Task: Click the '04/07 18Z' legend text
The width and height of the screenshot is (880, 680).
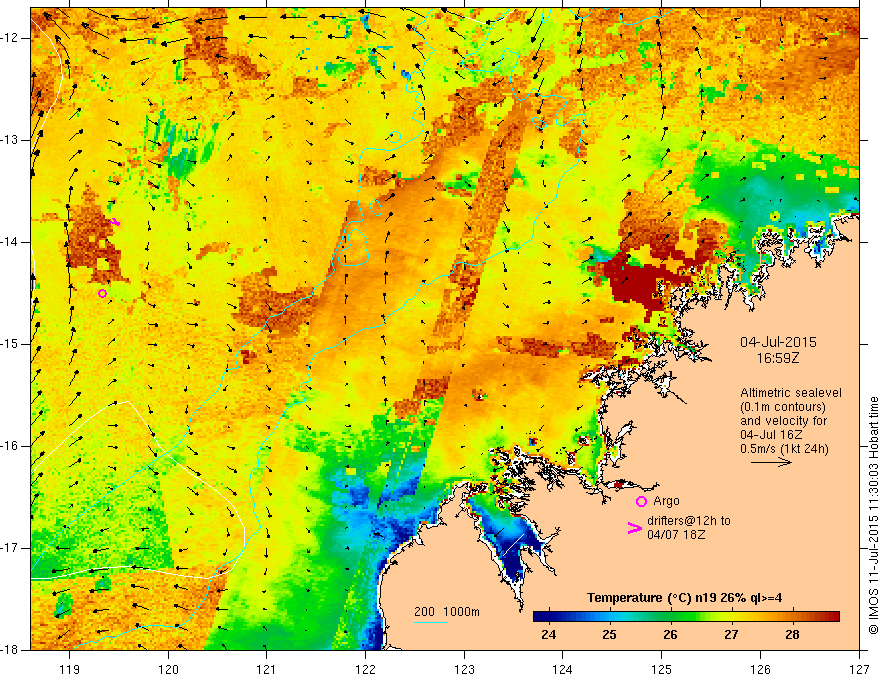Action: (676, 534)
